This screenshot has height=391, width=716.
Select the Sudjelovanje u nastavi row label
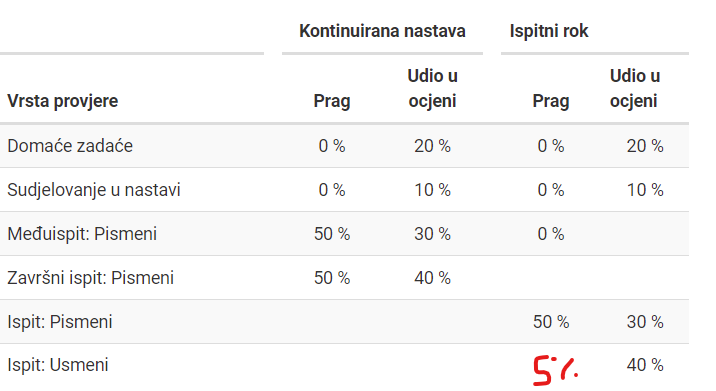click(94, 190)
